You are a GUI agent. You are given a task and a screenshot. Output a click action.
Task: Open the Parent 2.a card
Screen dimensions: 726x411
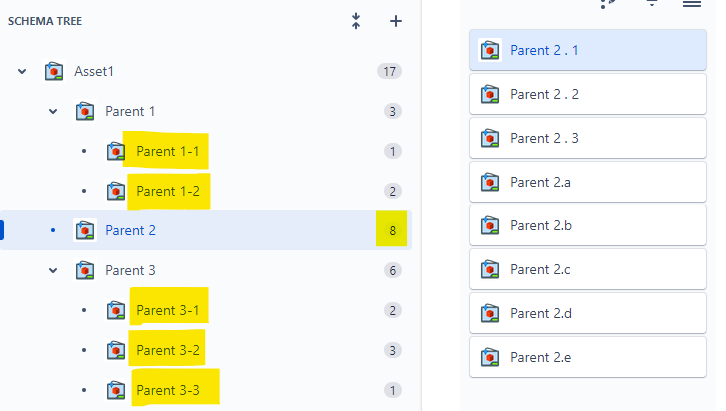tap(588, 182)
